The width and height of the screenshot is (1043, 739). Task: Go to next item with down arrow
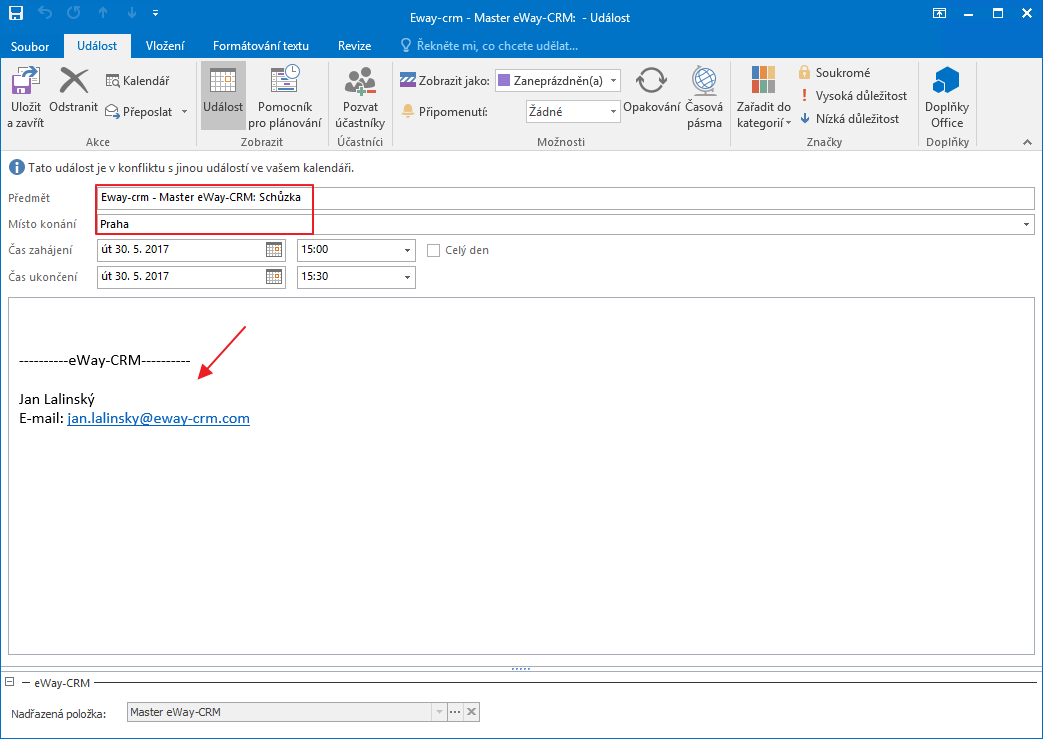(132, 13)
